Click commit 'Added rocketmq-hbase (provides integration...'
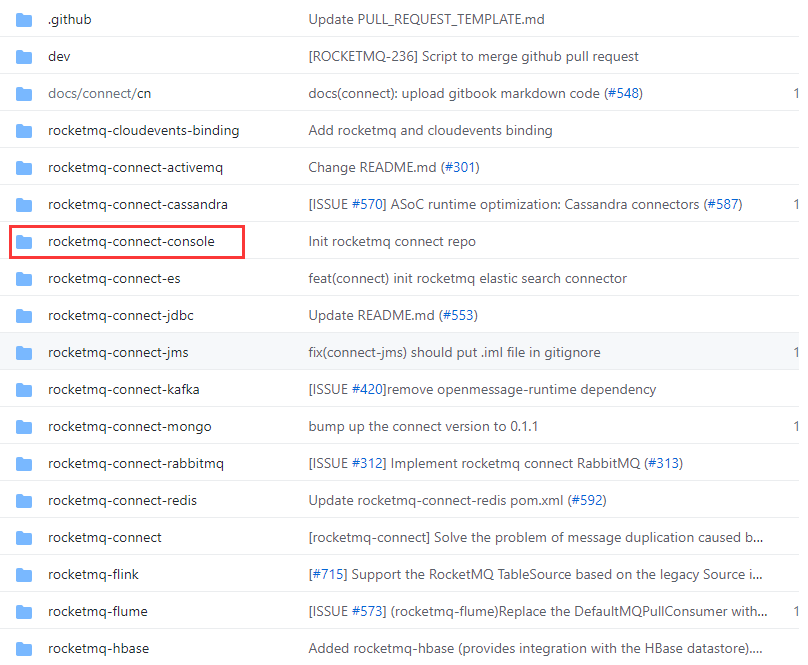 click(x=535, y=649)
